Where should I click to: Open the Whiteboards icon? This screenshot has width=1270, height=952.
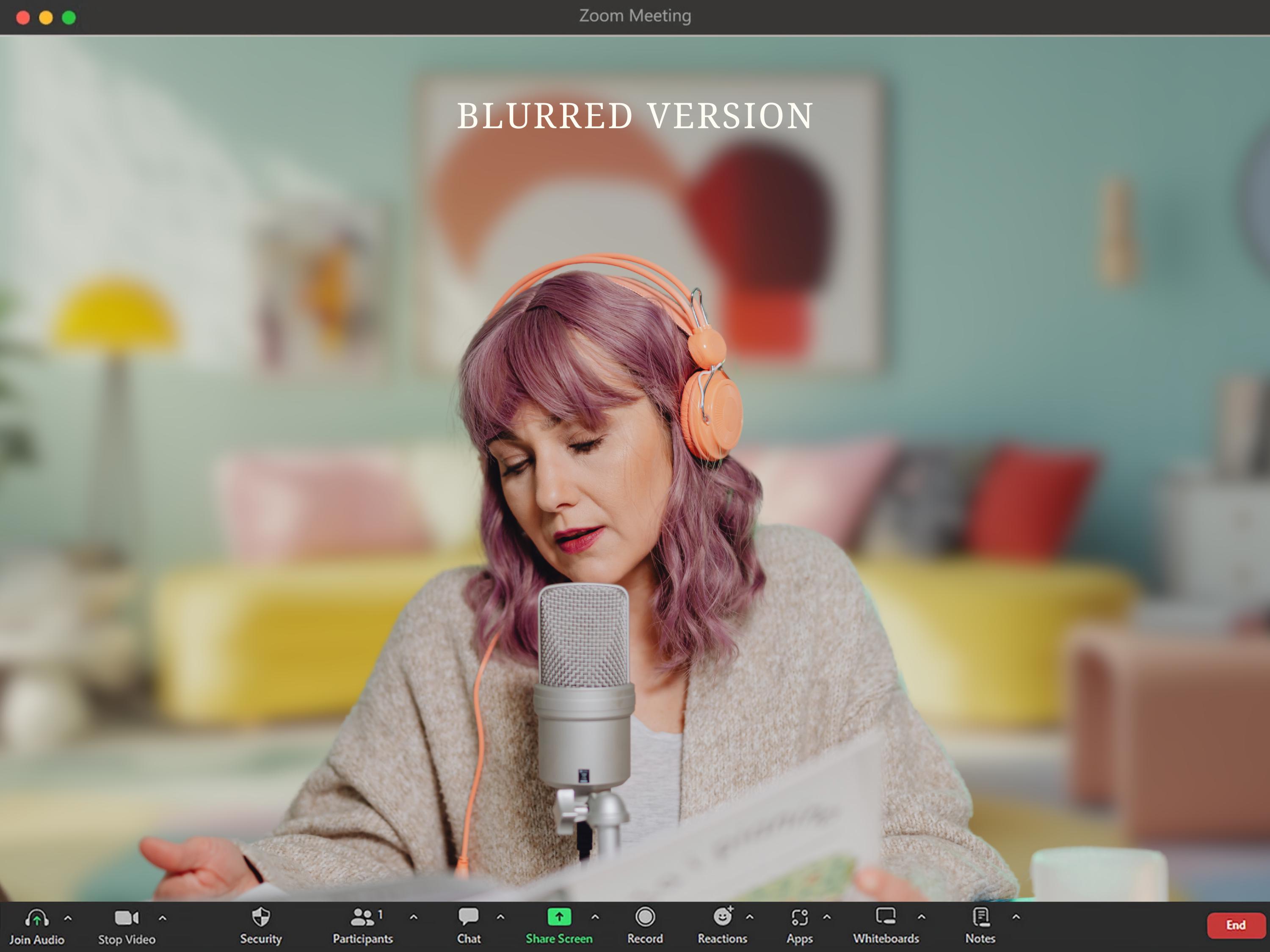(886, 916)
